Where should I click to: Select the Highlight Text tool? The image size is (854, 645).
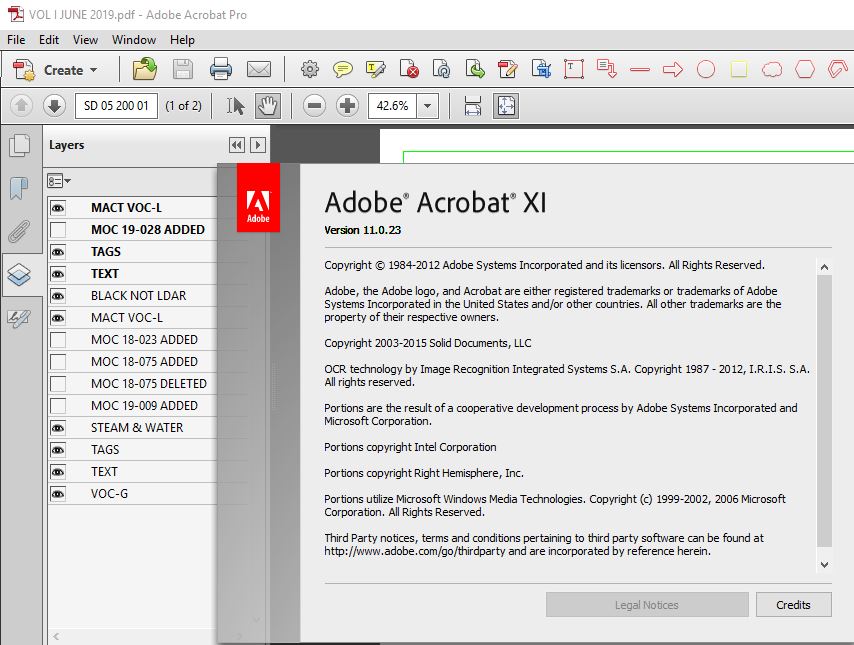point(376,70)
